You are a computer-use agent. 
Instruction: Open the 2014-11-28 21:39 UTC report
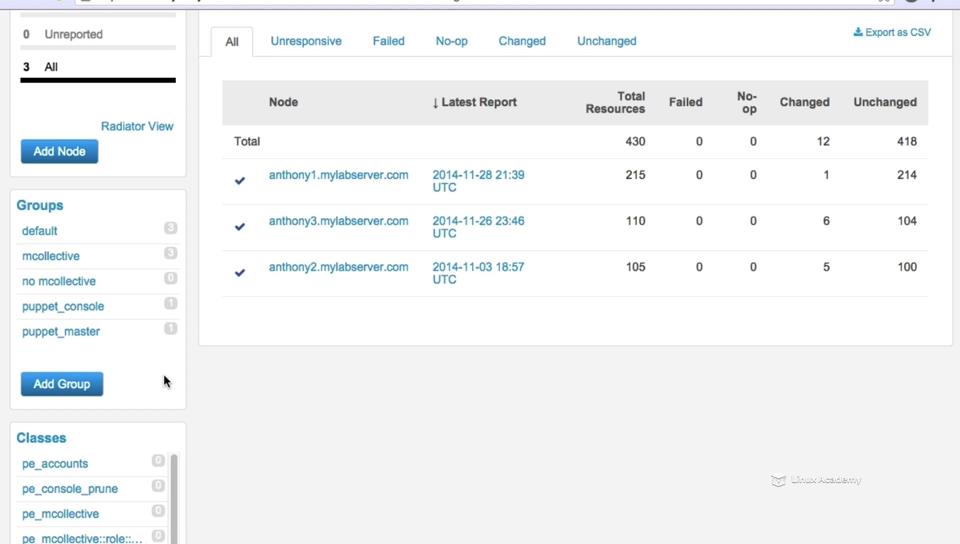pos(478,181)
